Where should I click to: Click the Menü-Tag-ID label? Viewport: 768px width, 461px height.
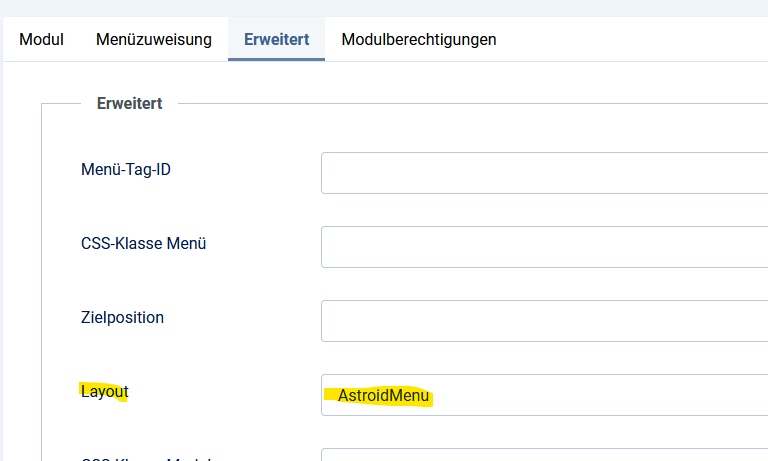126,169
